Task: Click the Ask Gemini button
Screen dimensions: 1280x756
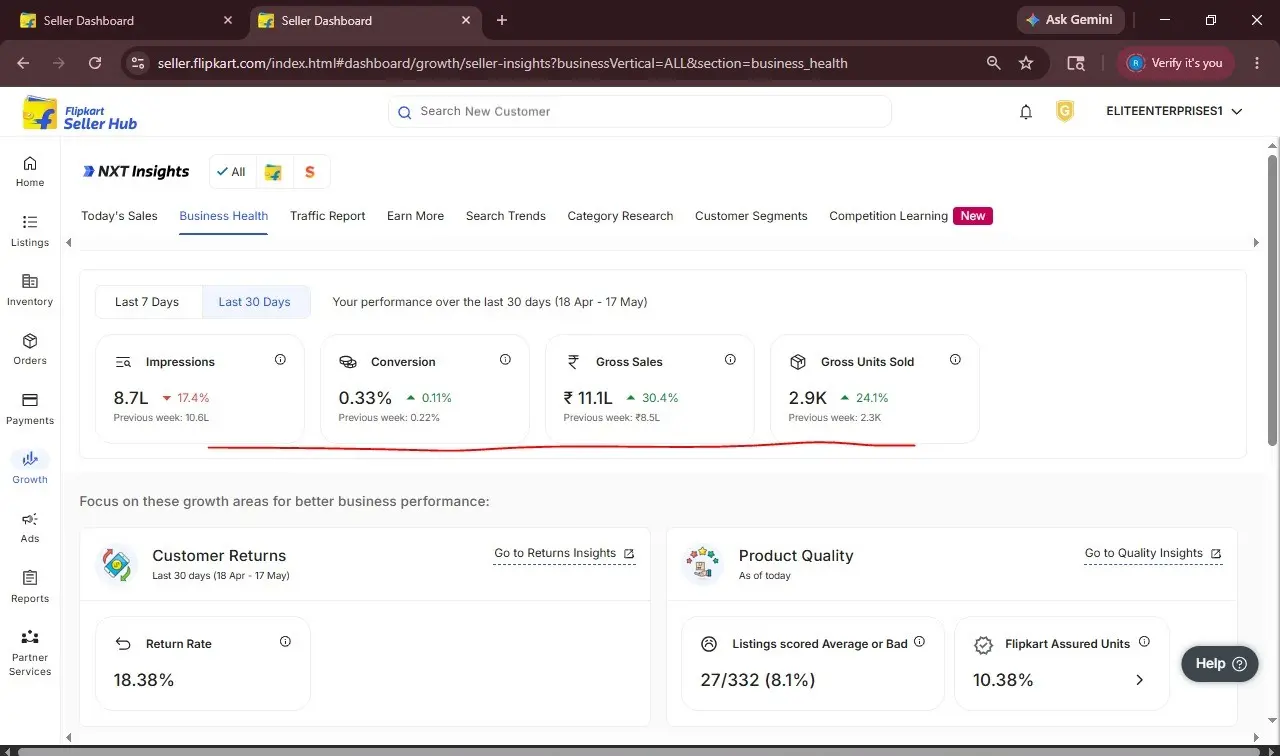Action: (x=1072, y=20)
